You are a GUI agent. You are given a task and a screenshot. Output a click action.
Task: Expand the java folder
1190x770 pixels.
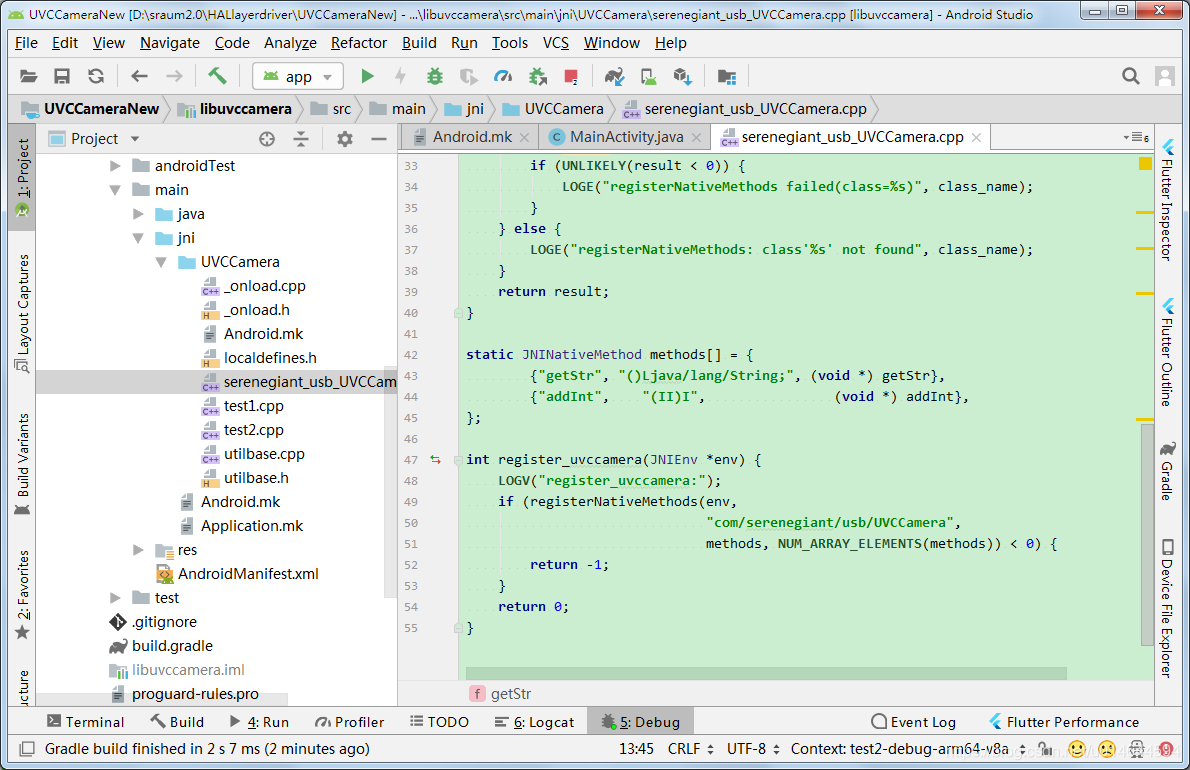[138, 215]
